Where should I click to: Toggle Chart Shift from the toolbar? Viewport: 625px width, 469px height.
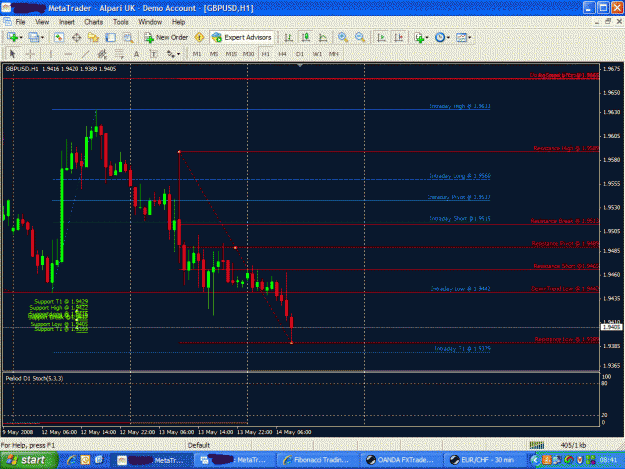tap(399, 37)
